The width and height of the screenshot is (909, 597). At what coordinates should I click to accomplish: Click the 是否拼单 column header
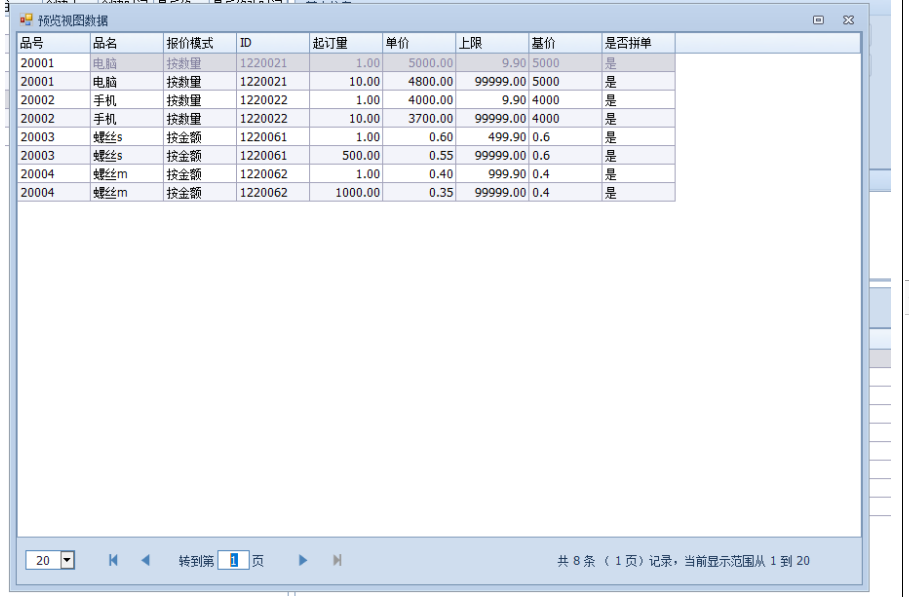pos(637,43)
